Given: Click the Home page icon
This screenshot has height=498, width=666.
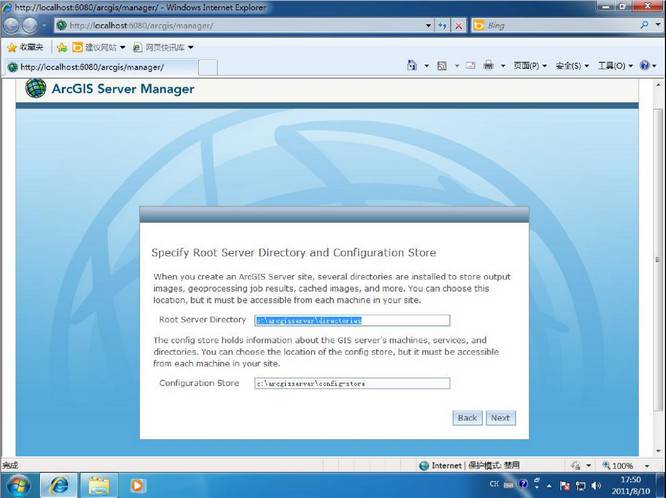Looking at the screenshot, I should (x=412, y=65).
